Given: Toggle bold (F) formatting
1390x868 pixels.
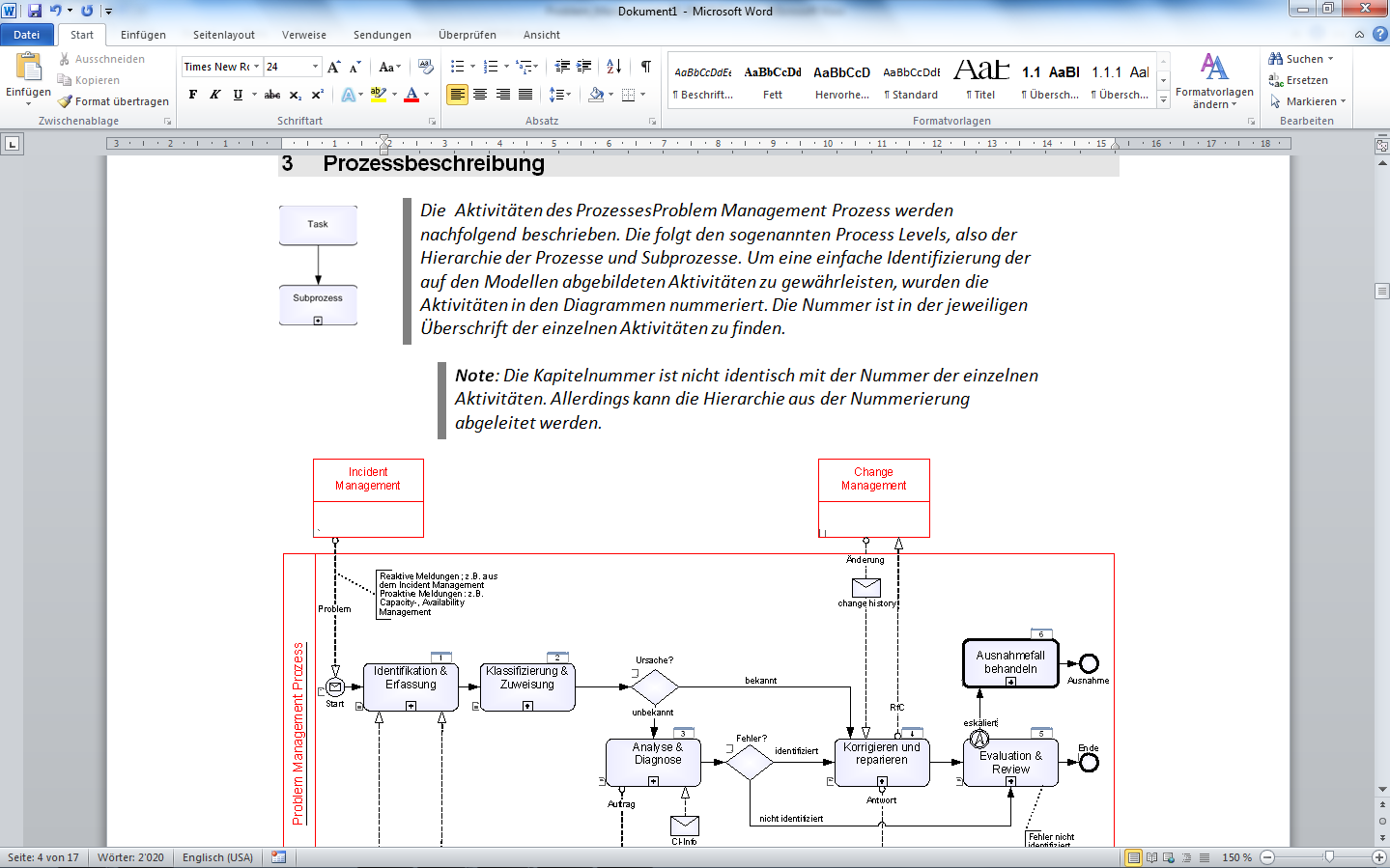Looking at the screenshot, I should 193,95.
